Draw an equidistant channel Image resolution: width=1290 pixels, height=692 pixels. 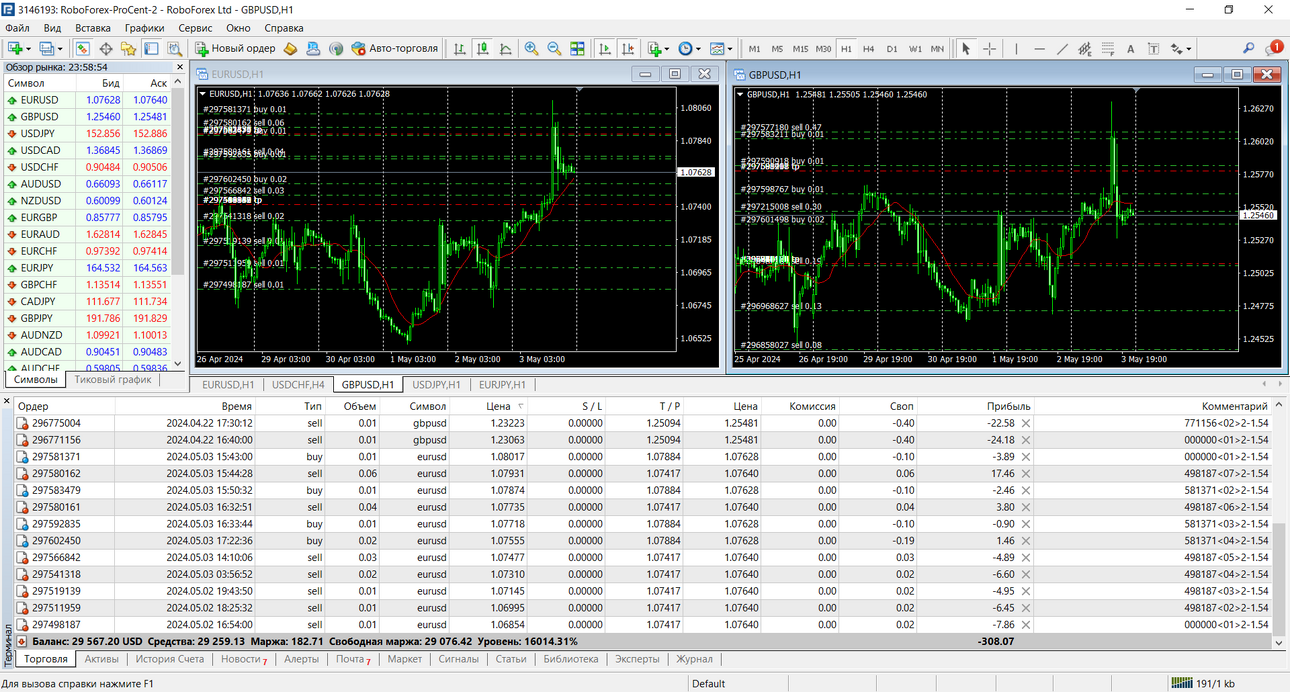(1085, 48)
